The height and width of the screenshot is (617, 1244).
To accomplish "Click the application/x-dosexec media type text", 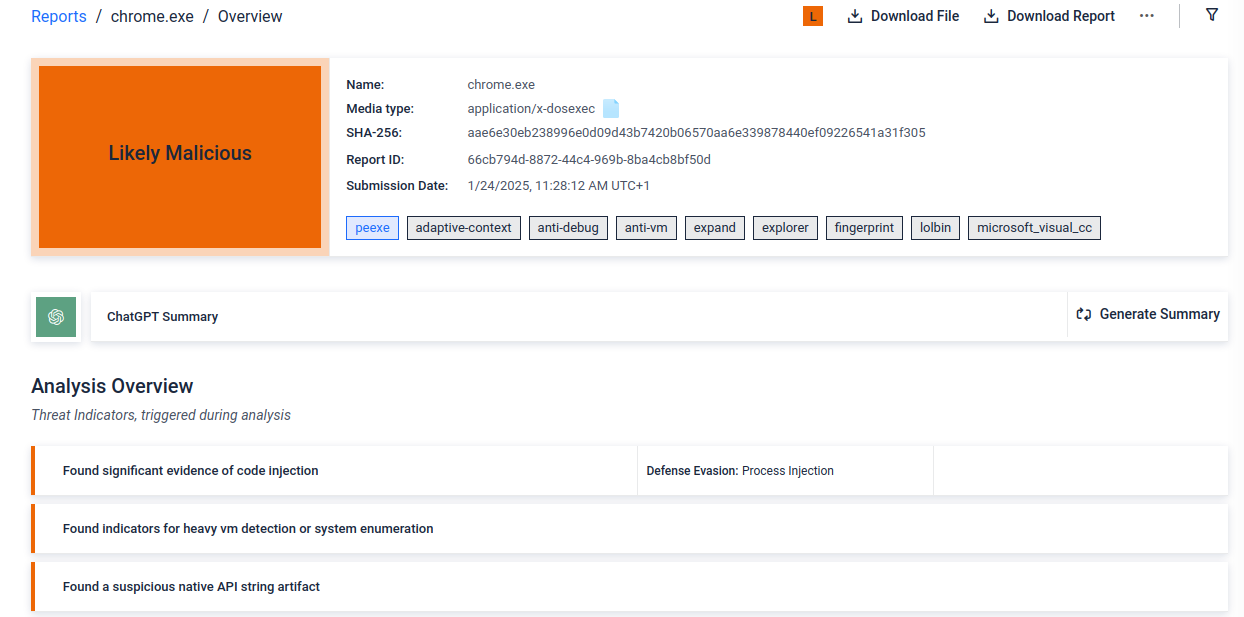I will tap(531, 109).
